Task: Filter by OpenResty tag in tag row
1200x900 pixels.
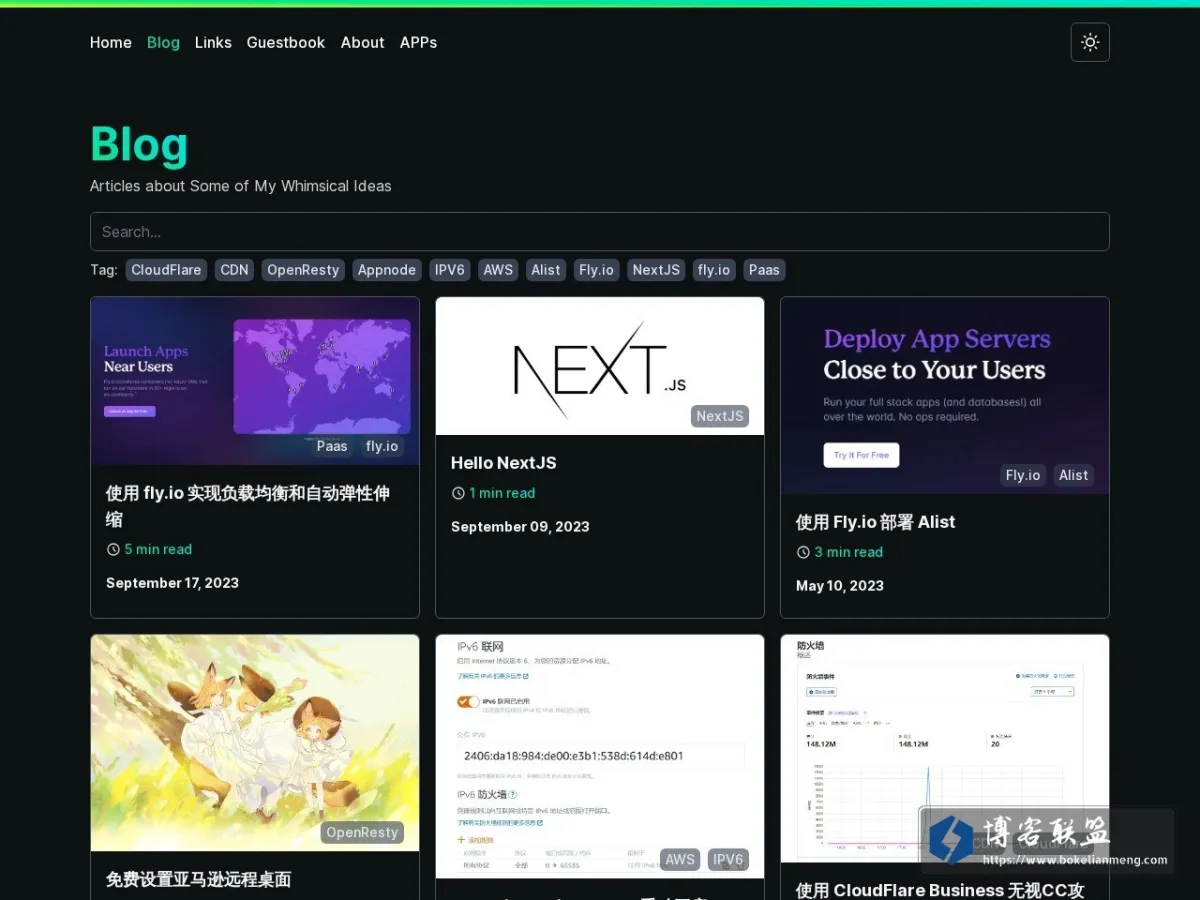Action: click(303, 270)
